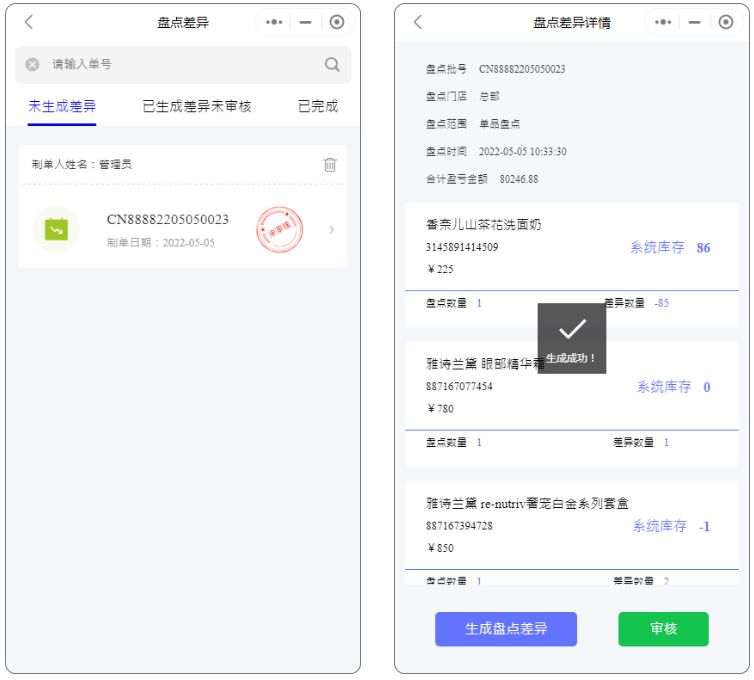Click the green 审核 button
This screenshot has width=754, height=680.
click(663, 629)
